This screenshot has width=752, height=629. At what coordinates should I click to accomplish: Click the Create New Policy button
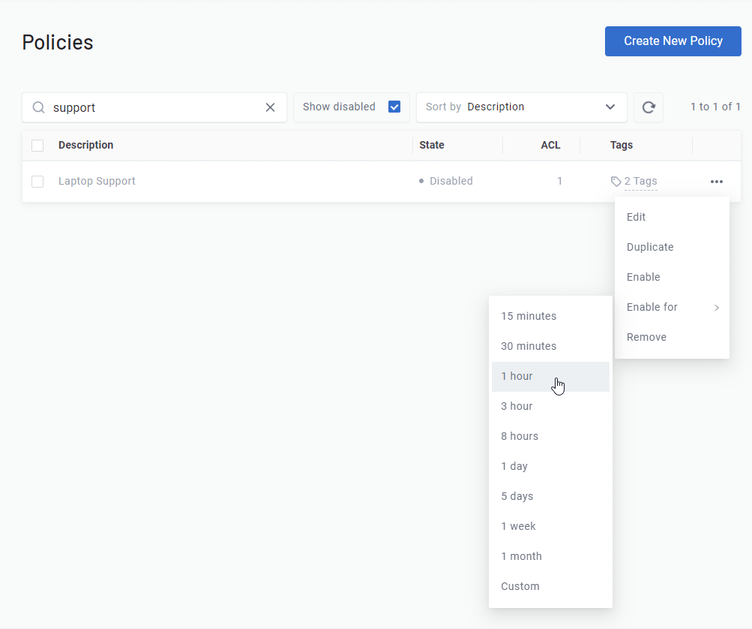pos(673,41)
